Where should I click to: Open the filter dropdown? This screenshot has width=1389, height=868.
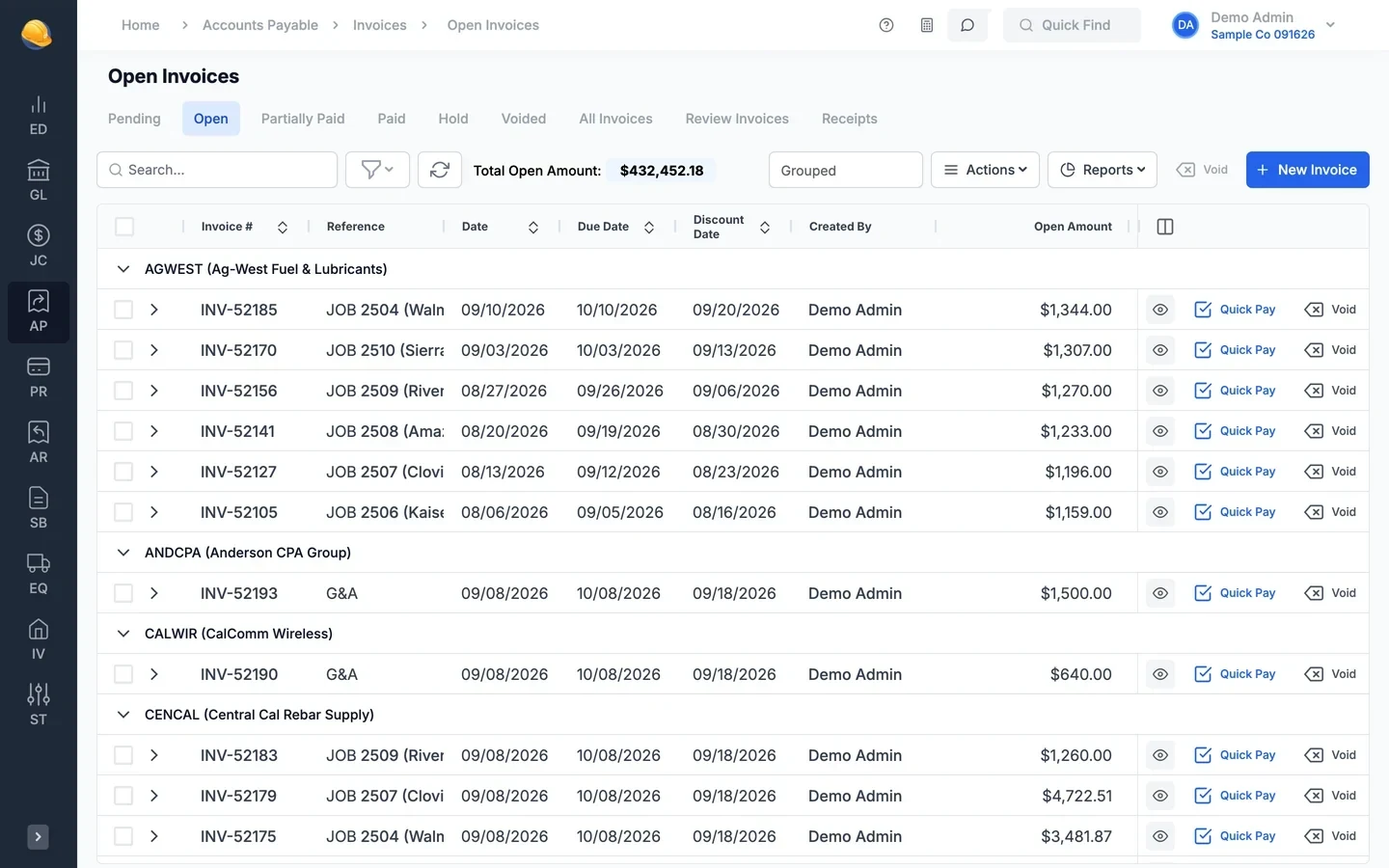[377, 170]
